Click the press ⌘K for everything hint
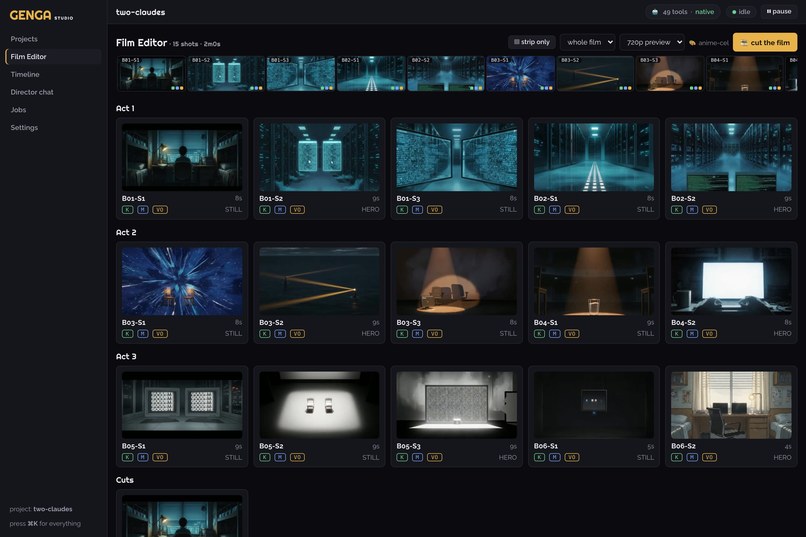The width and height of the screenshot is (806, 537). click(45, 524)
